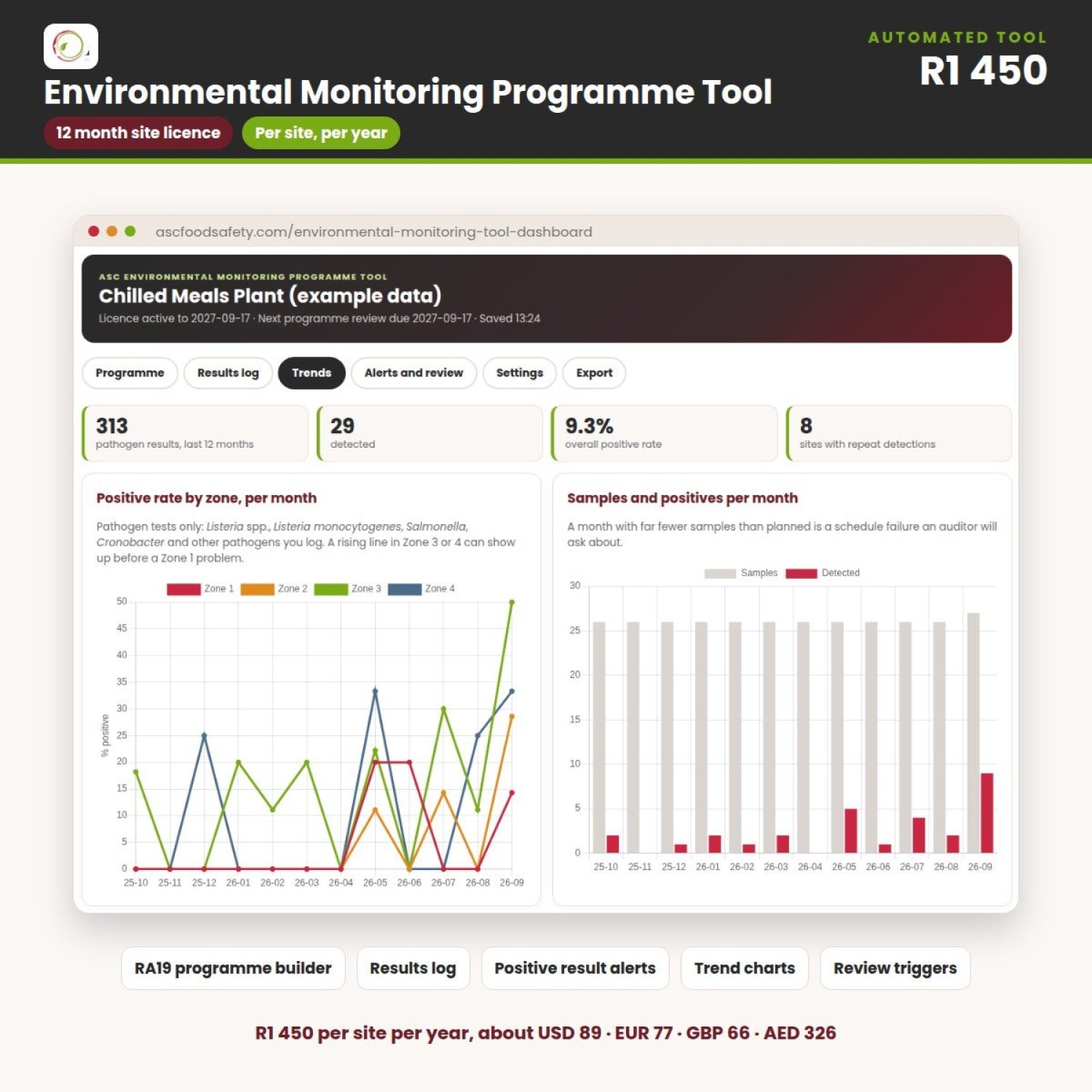Click Zone 3 peak point at 26-09
The image size is (1092, 1092).
point(512,602)
